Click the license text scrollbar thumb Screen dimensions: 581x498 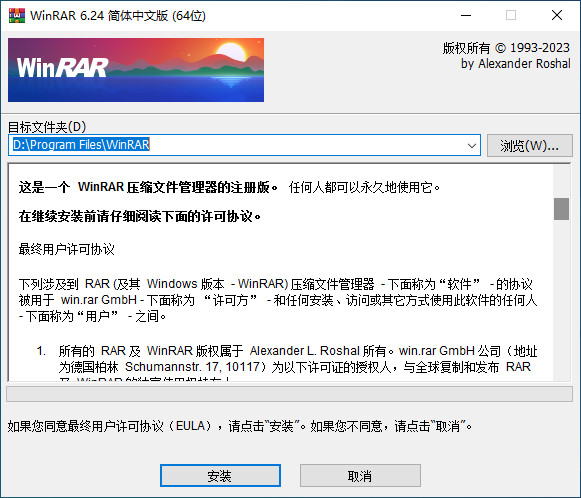pyautogui.click(x=561, y=209)
